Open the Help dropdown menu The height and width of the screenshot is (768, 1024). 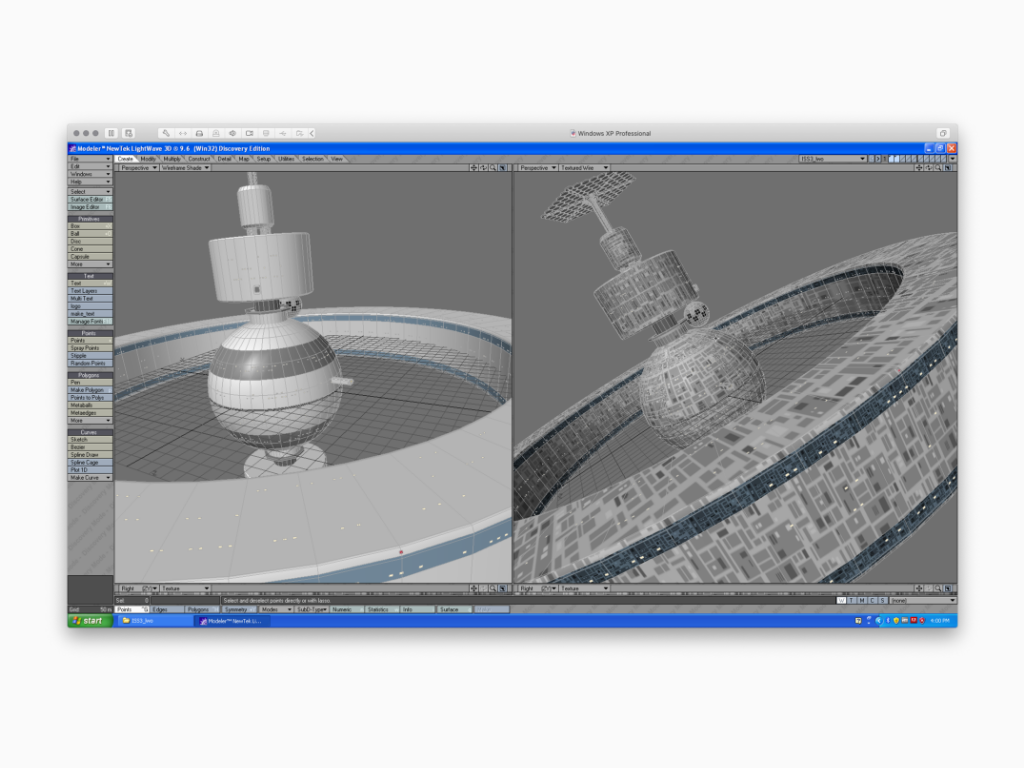(90, 182)
